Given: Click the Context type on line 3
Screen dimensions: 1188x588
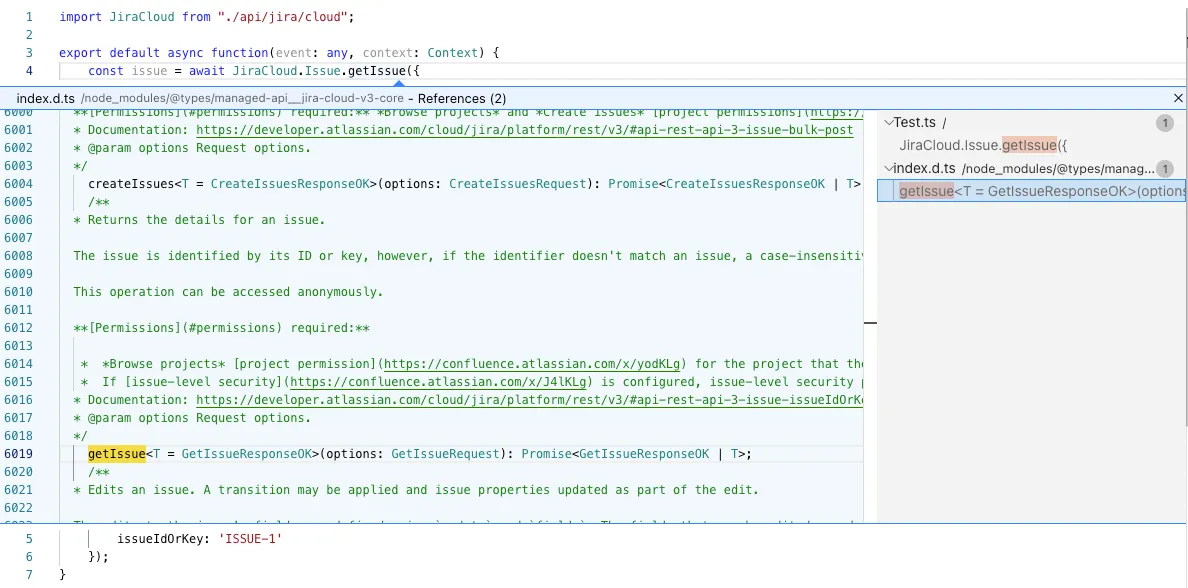Looking at the screenshot, I should coord(452,53).
